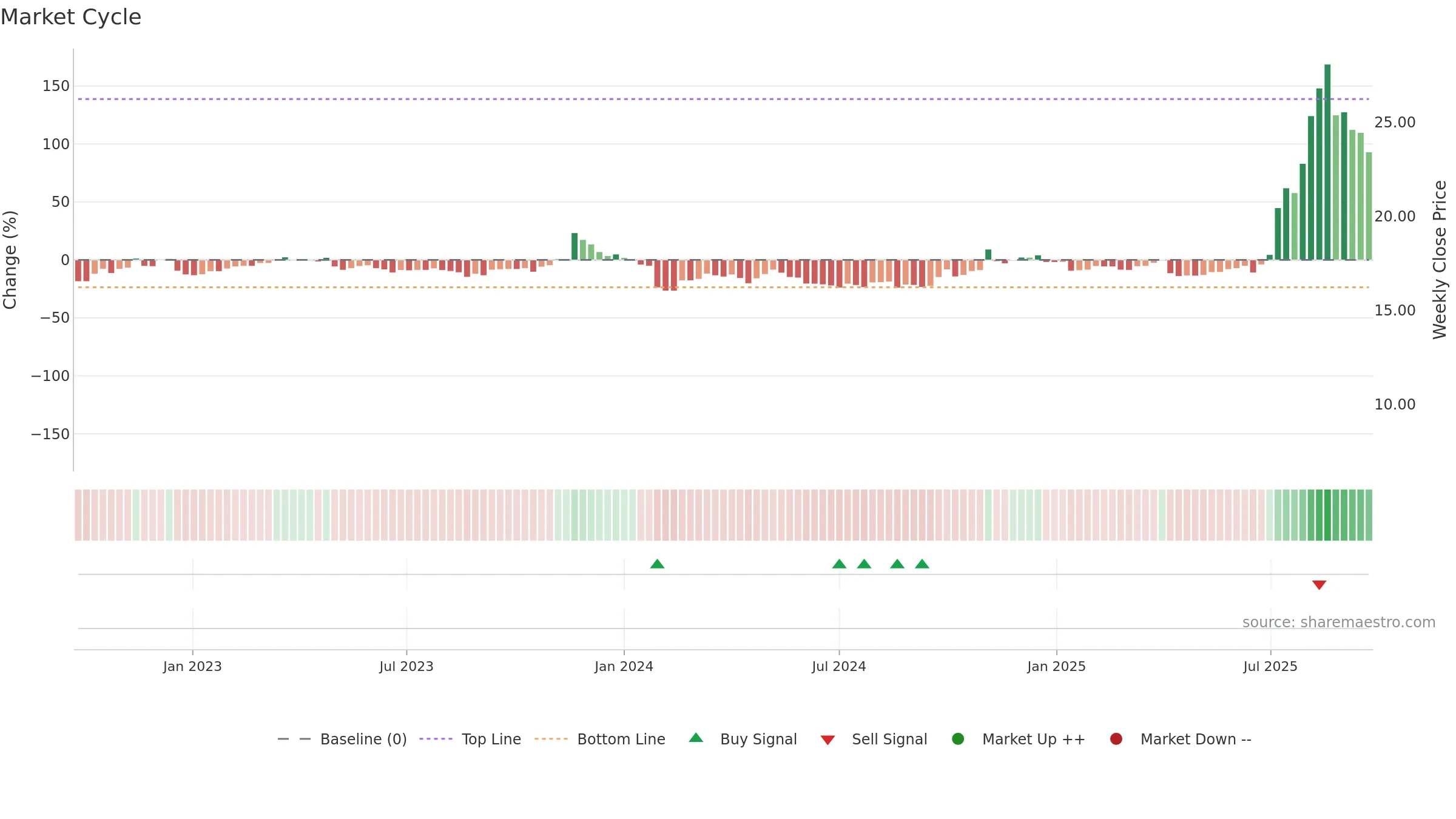The height and width of the screenshot is (819, 1456).
Task: Click the 50 tick on the left axis
Action: click(x=61, y=202)
